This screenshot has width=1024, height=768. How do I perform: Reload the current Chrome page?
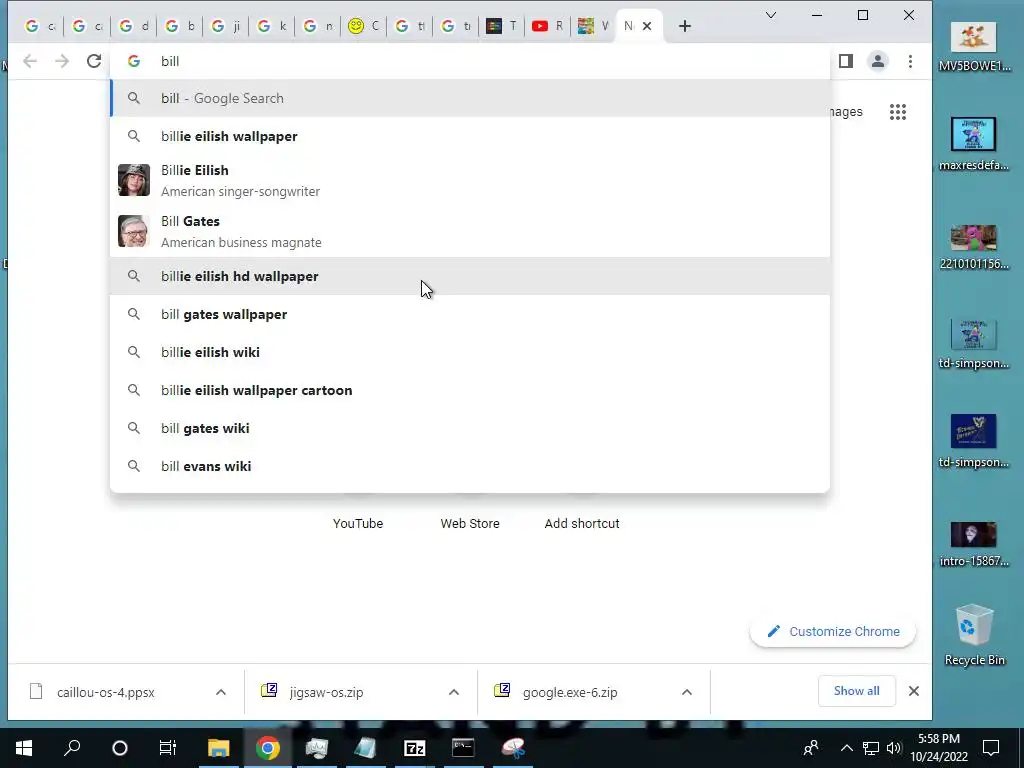[94, 61]
